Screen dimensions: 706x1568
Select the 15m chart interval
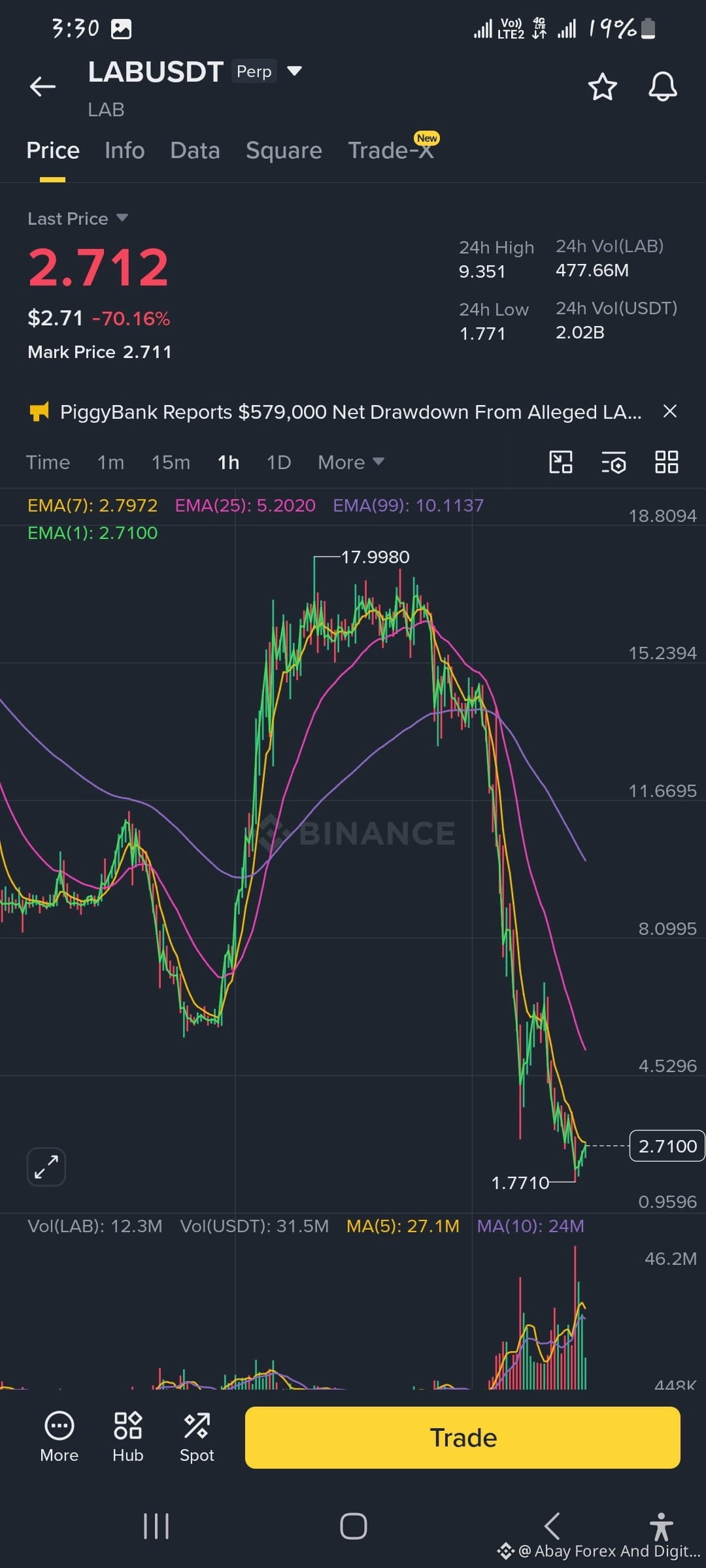point(171,462)
